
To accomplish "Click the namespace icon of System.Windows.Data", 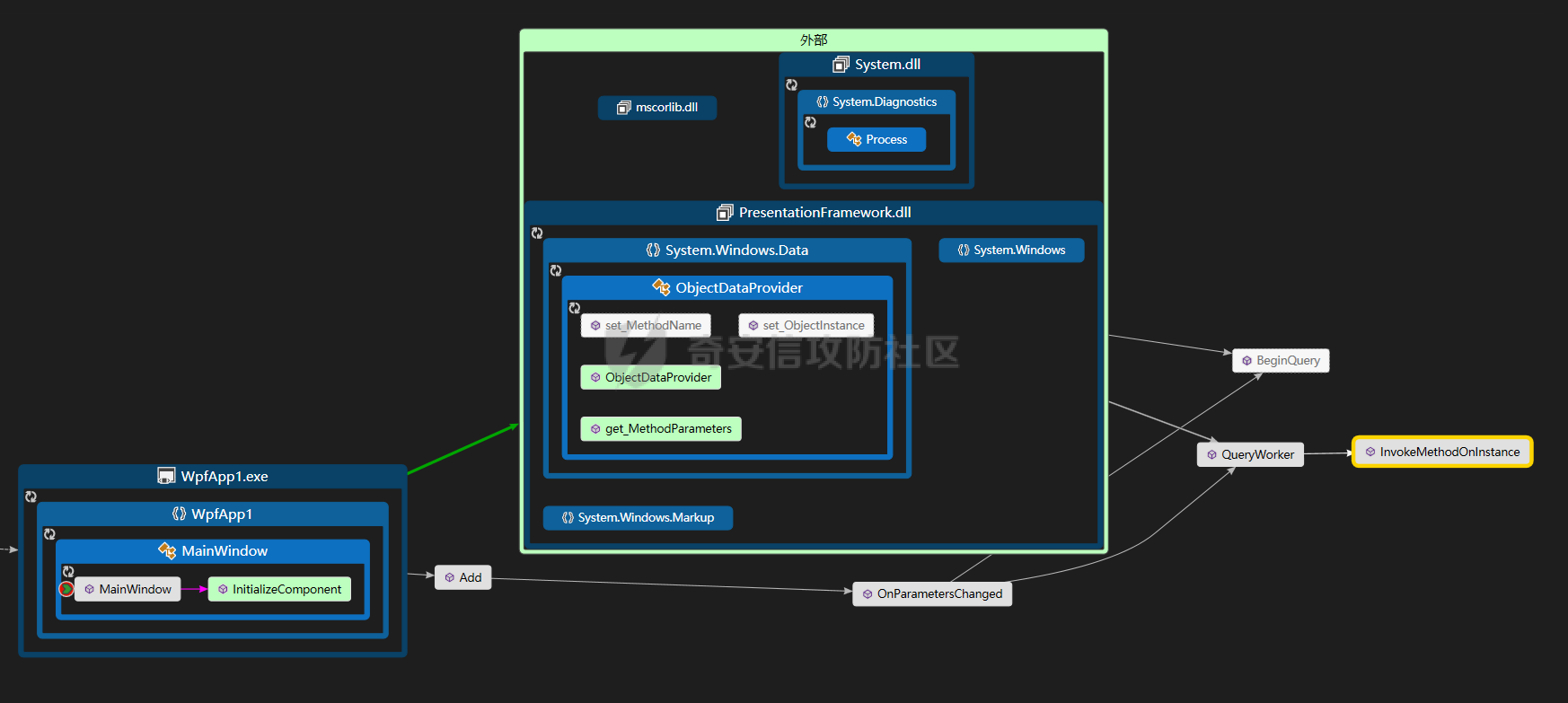I will point(653,250).
